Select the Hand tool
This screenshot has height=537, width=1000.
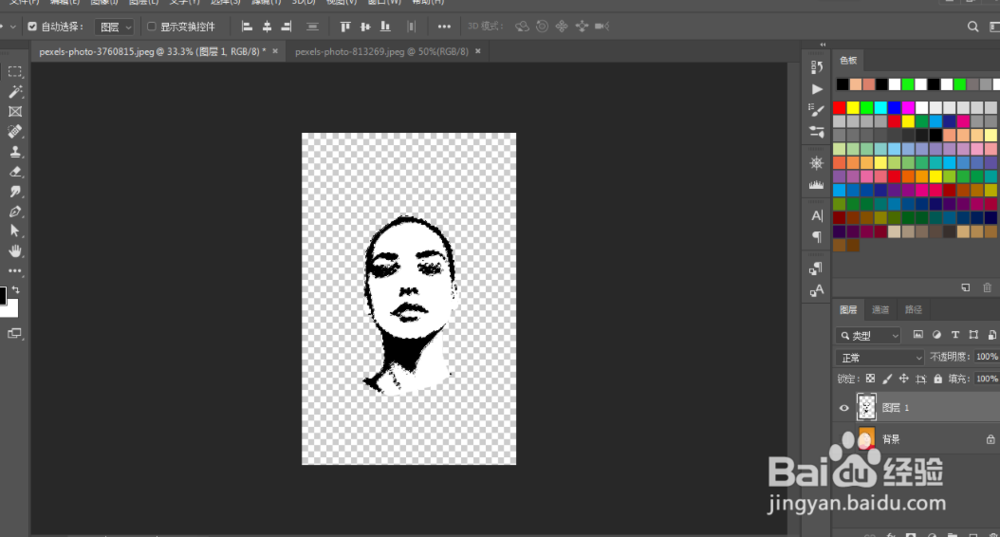click(15, 251)
